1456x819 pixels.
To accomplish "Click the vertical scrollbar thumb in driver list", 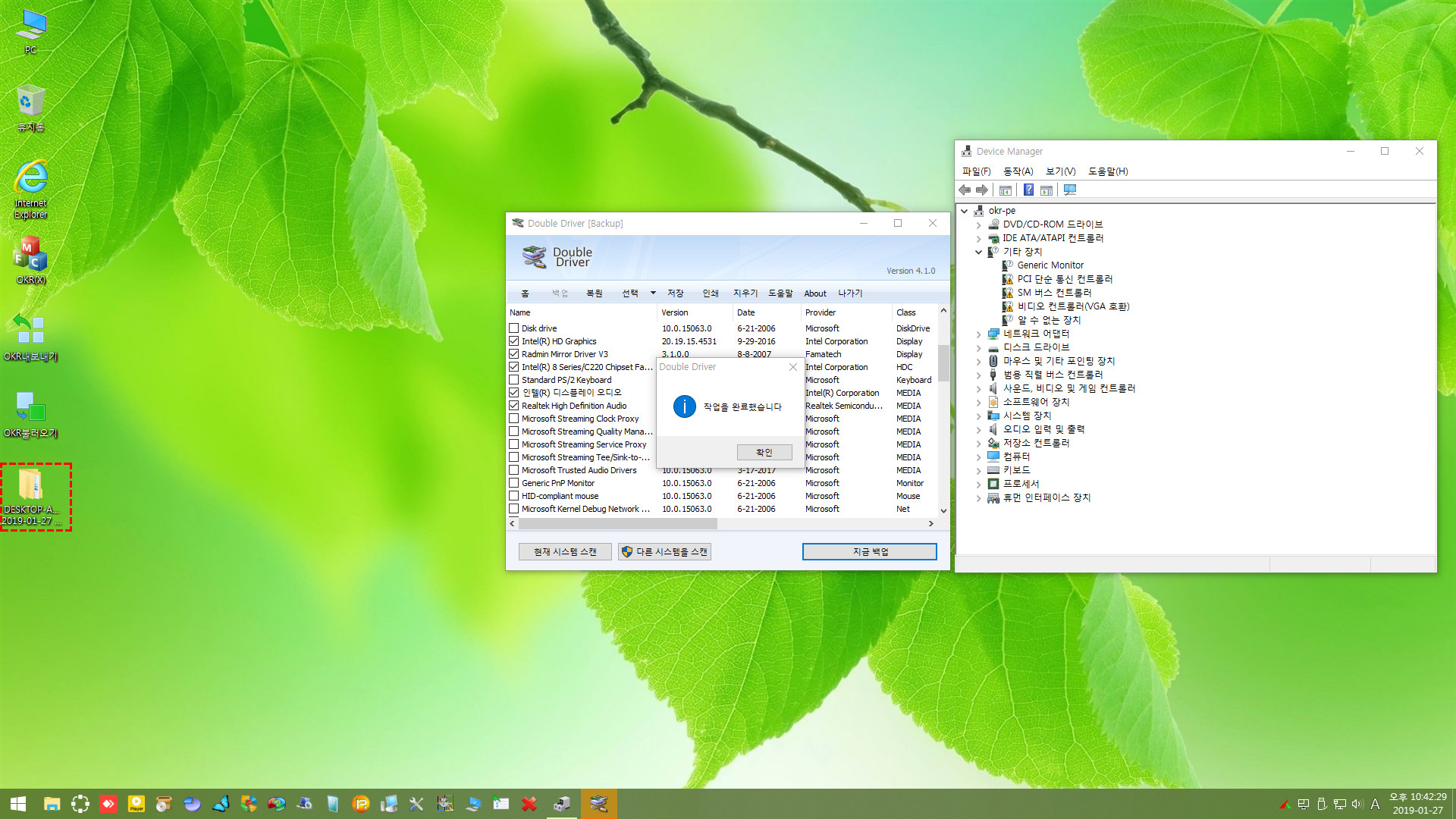I will (x=943, y=362).
